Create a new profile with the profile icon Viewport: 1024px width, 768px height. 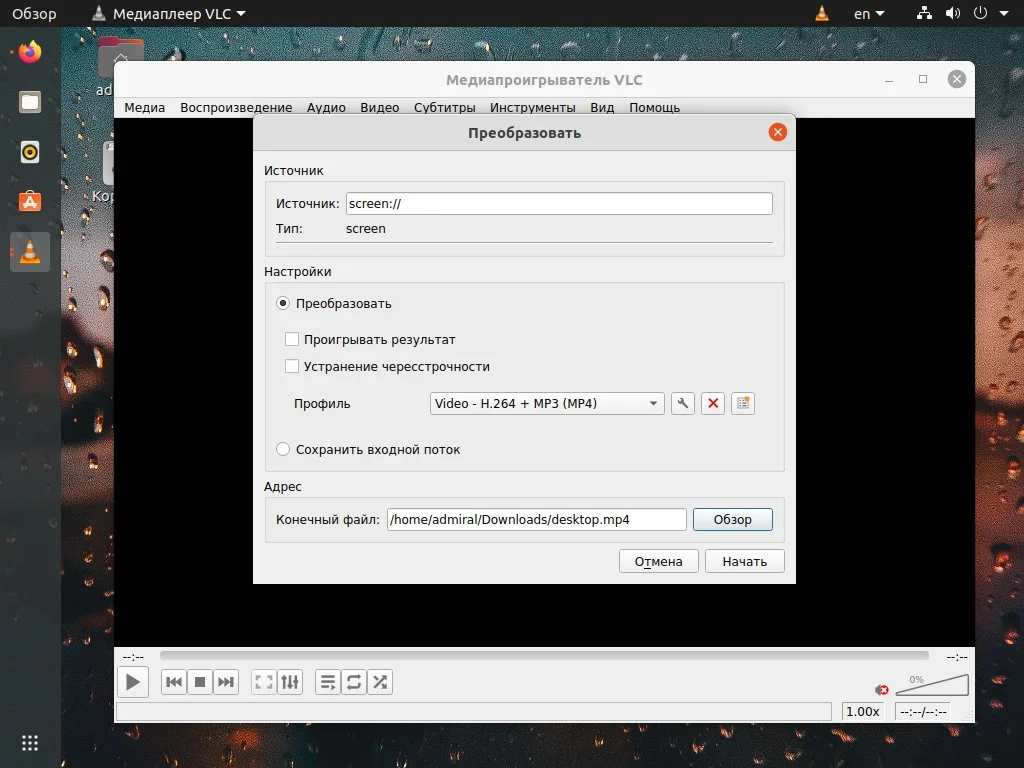click(743, 403)
